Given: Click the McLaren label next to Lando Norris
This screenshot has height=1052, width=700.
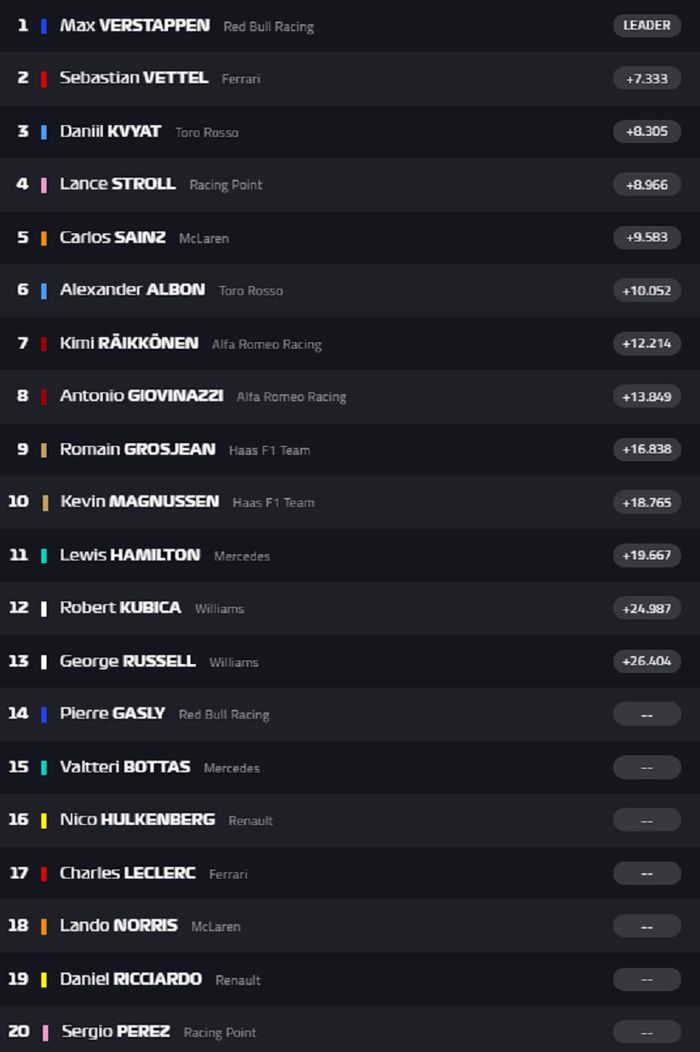Looking at the screenshot, I should pos(215,927).
